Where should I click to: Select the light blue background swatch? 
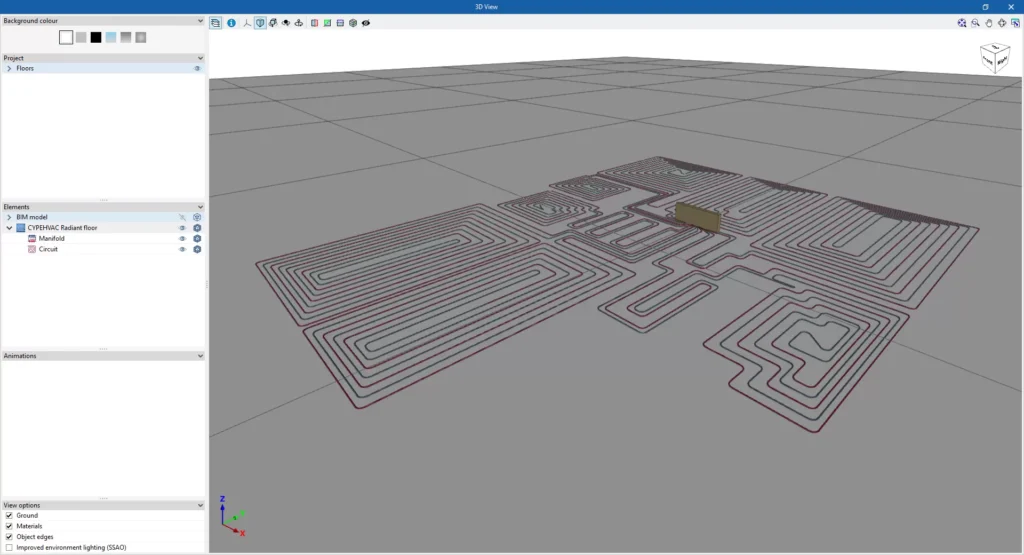point(111,37)
